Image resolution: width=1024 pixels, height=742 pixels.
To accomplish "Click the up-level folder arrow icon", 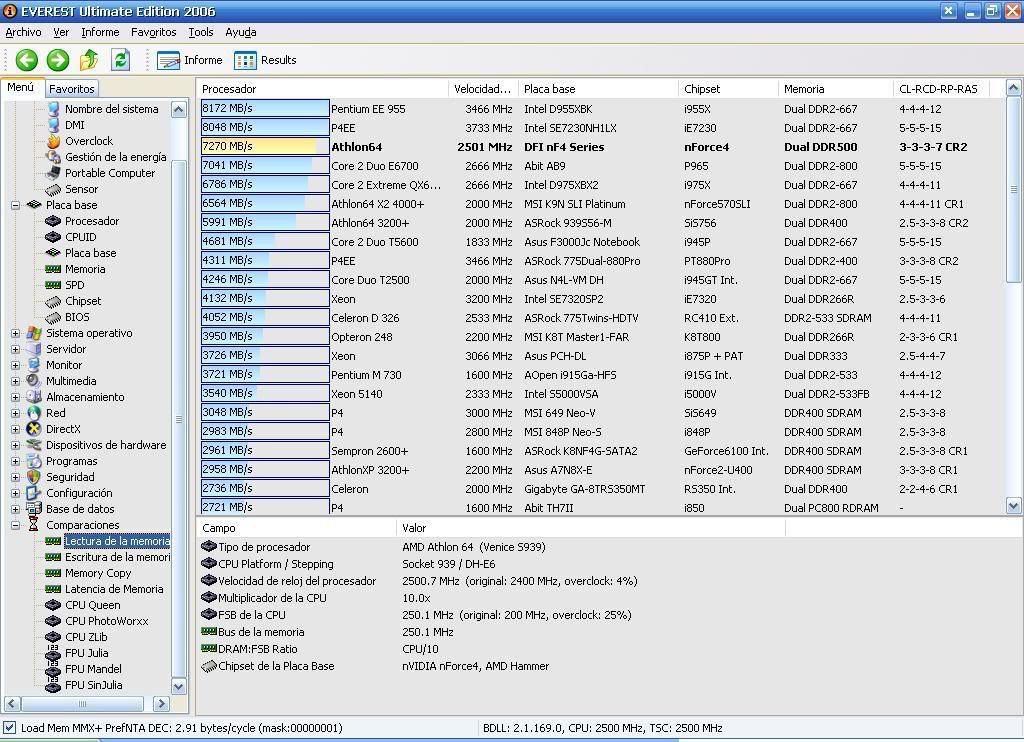I will click(89, 60).
